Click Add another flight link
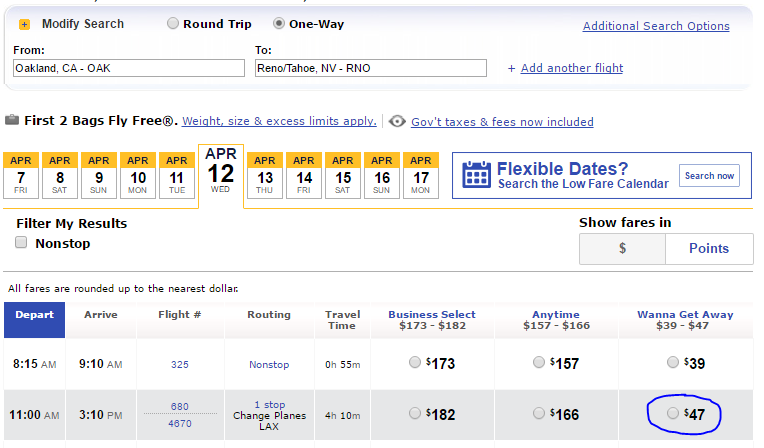 point(571,68)
